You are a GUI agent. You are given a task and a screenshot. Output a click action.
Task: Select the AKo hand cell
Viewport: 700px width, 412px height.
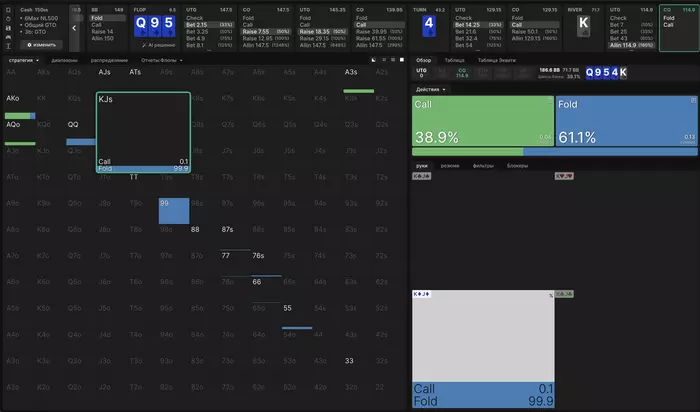(20, 106)
